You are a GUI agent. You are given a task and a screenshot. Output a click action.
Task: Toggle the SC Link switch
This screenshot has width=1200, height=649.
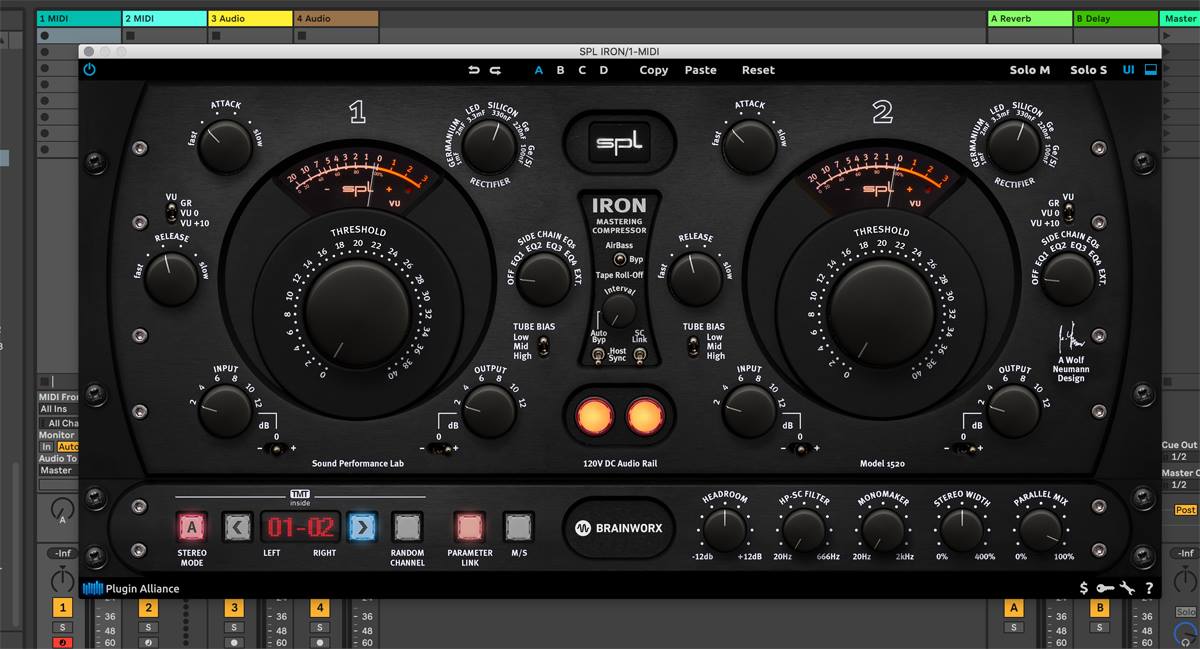(640, 355)
